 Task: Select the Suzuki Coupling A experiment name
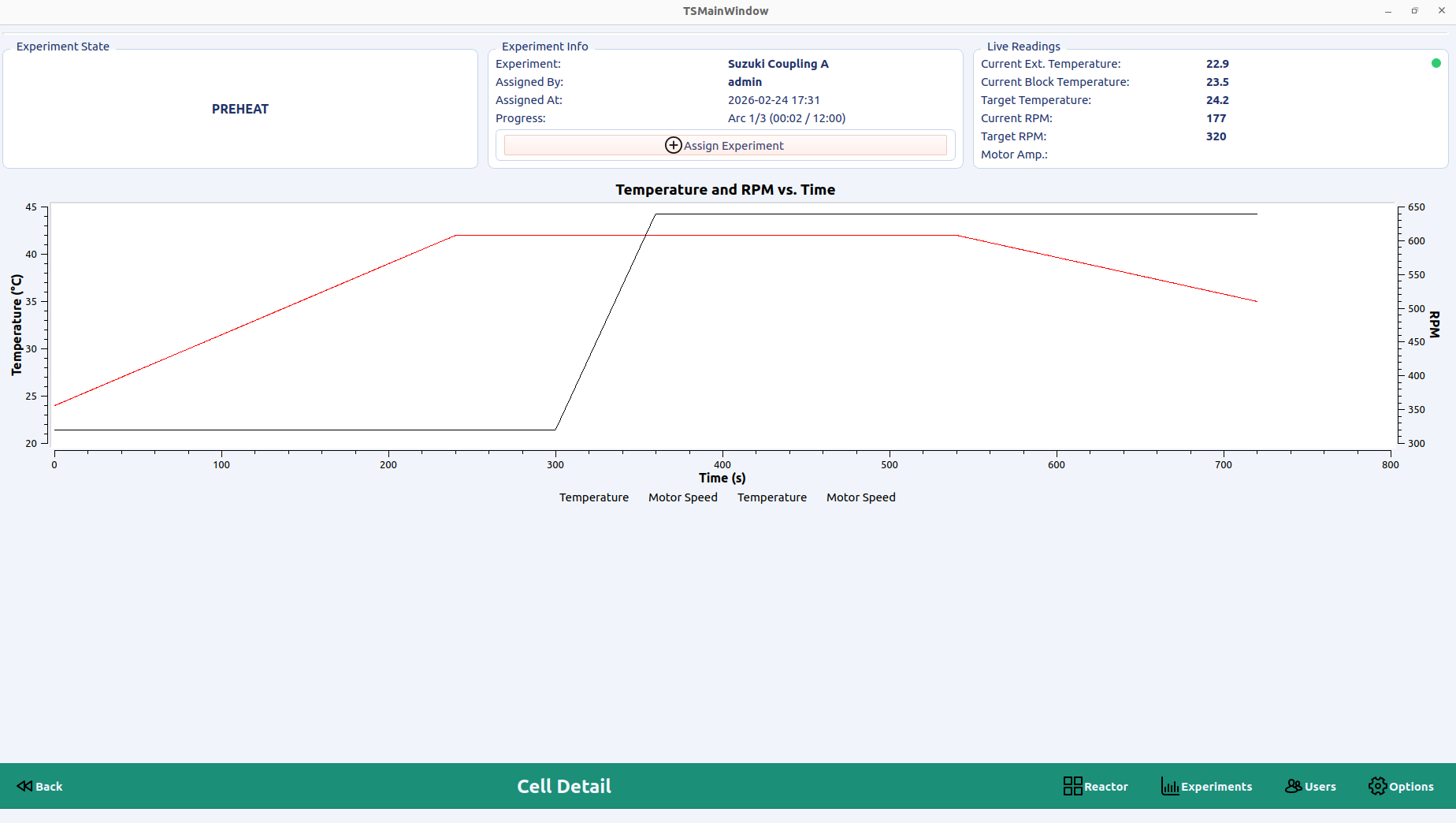pyautogui.click(x=778, y=64)
